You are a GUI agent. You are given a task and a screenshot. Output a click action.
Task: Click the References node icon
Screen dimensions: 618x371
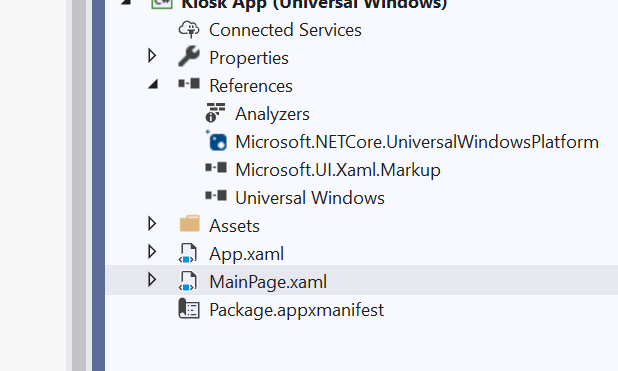[189, 84]
